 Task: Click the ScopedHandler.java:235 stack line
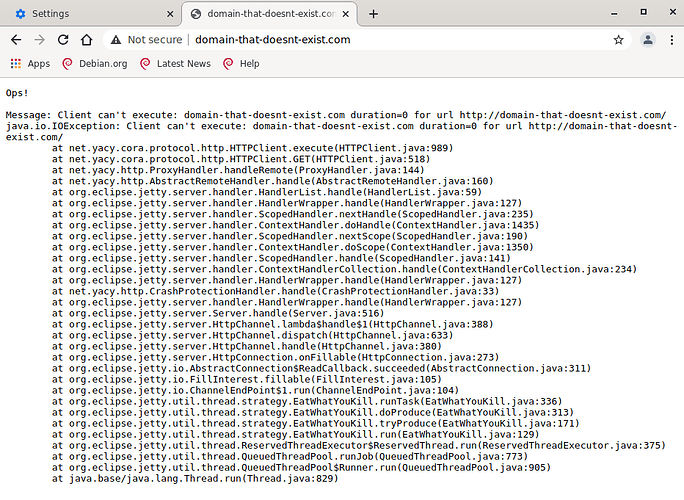pos(293,214)
